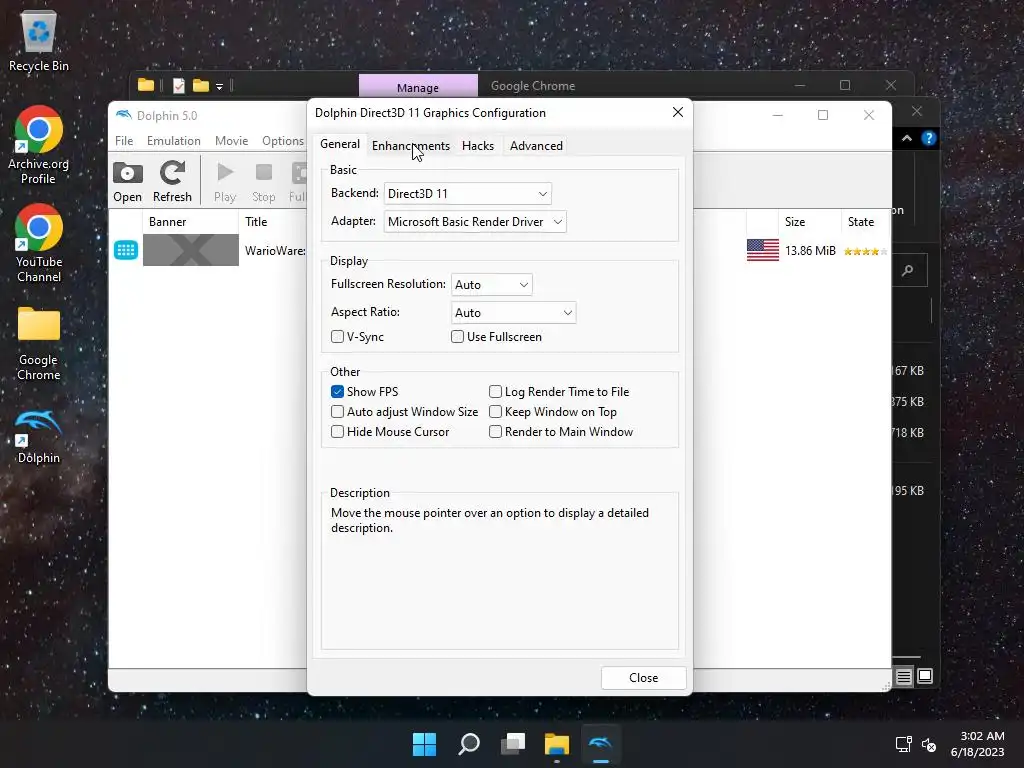This screenshot has width=1024, height=768.
Task: Open File Explorer from the taskbar
Action: (x=557, y=744)
